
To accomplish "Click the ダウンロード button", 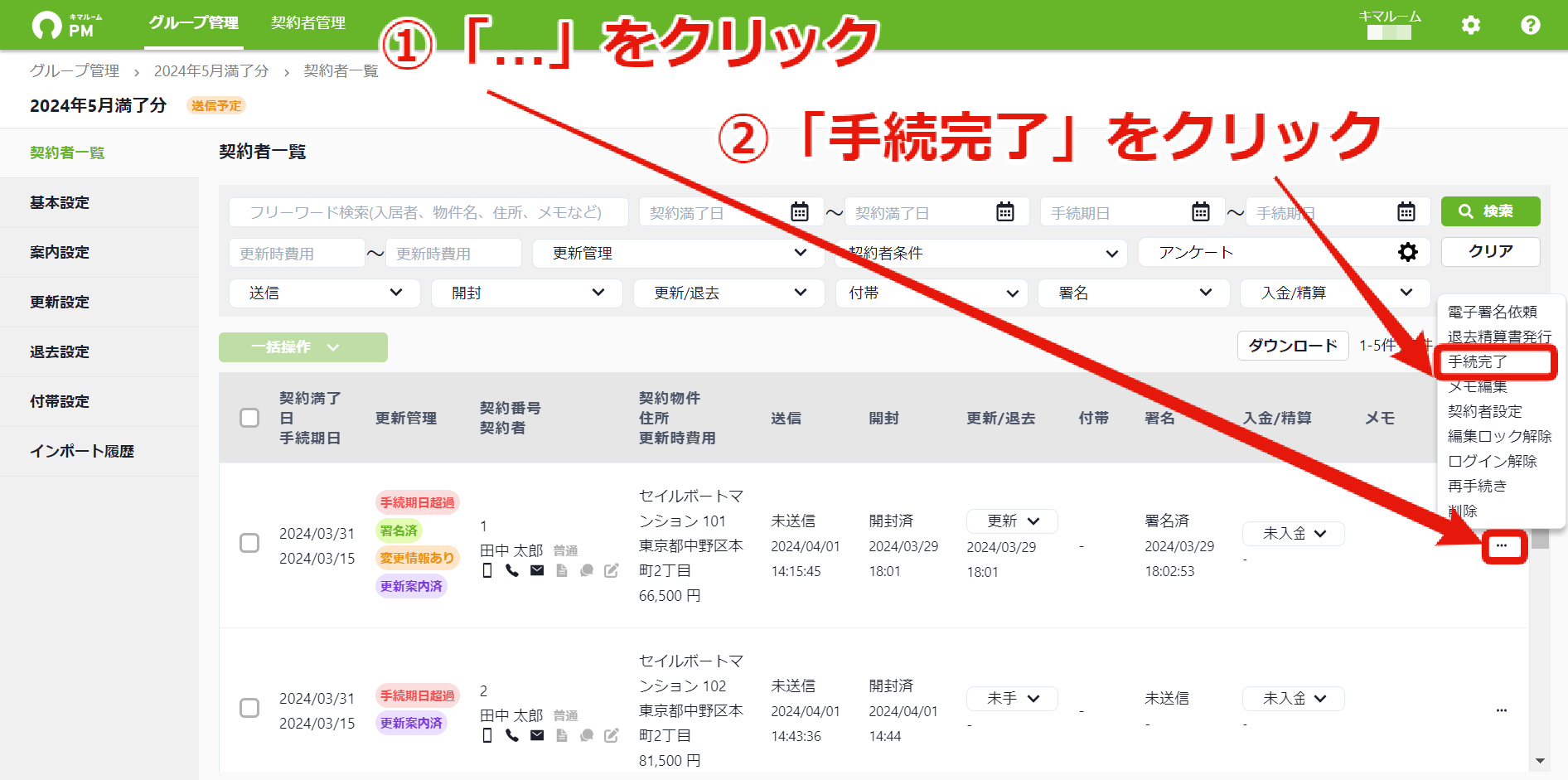I will coord(1293,346).
